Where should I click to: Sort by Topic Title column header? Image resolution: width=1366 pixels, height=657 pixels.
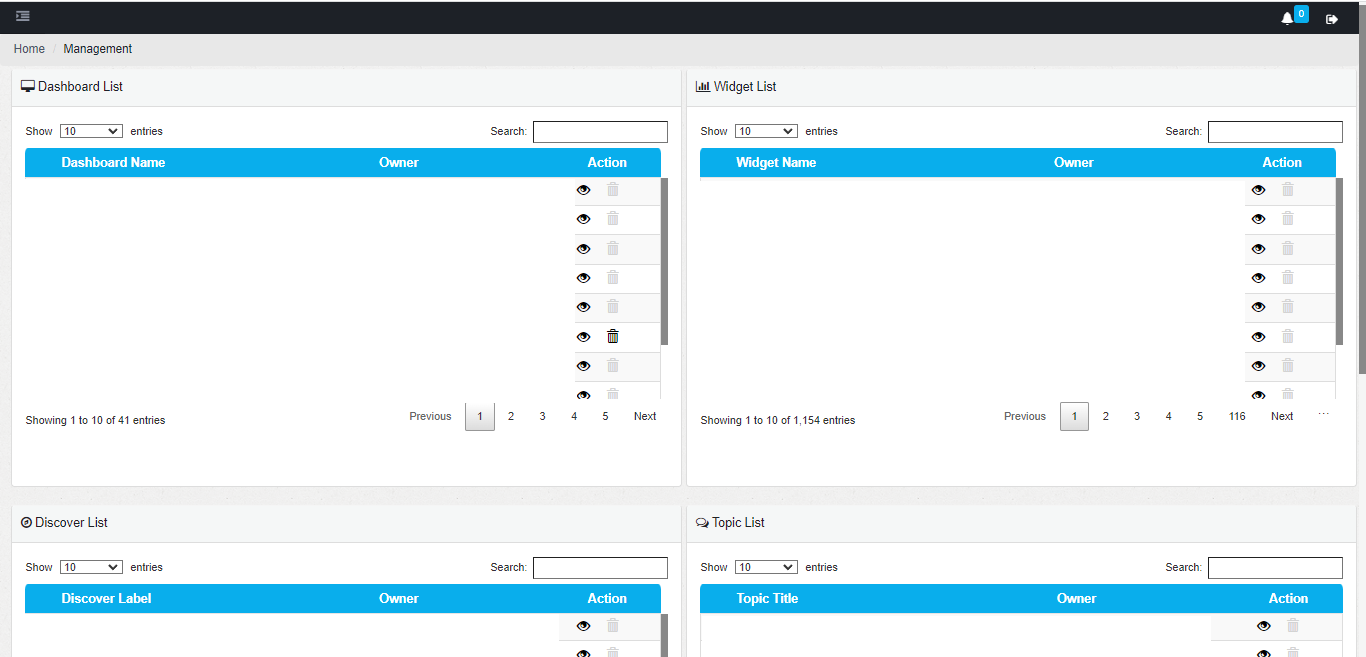coord(767,599)
